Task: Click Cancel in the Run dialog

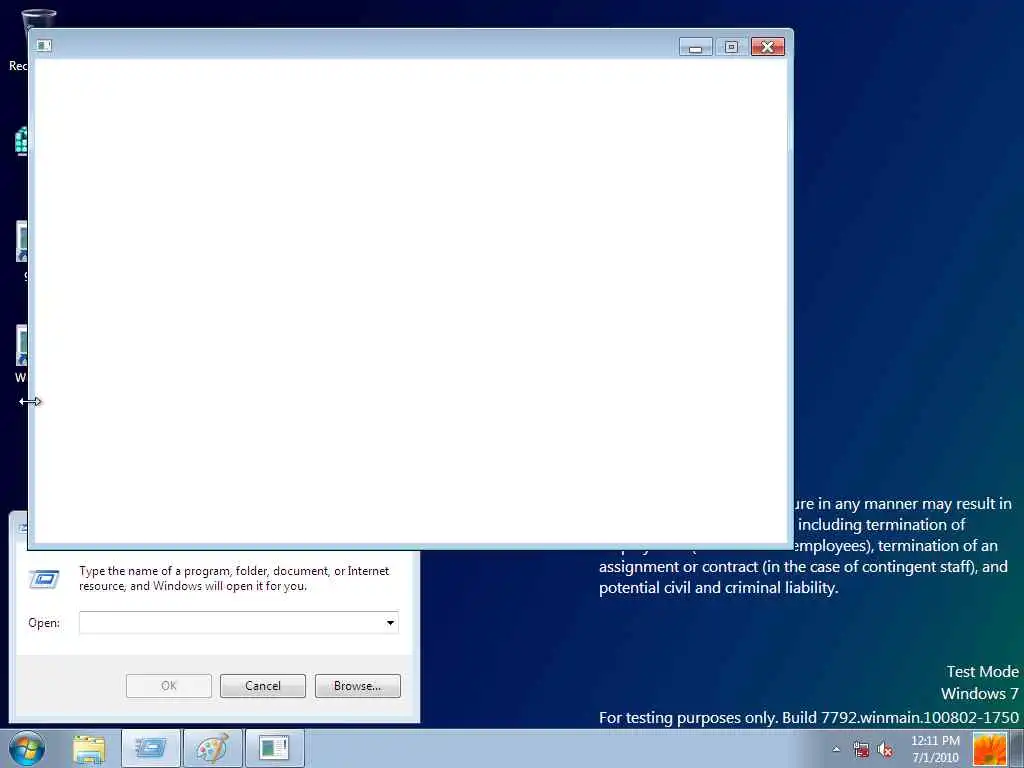Action: [263, 686]
